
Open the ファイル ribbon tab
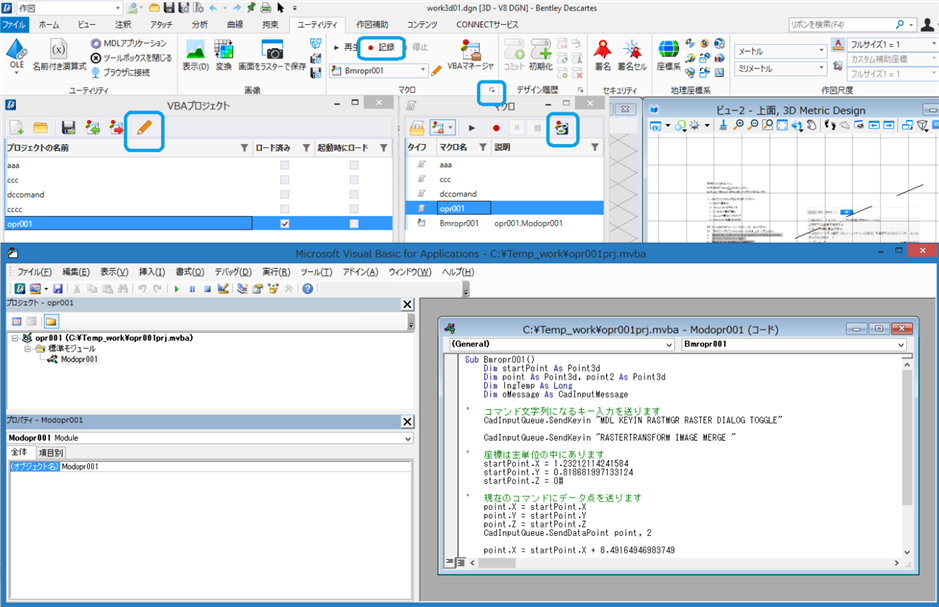[14, 25]
